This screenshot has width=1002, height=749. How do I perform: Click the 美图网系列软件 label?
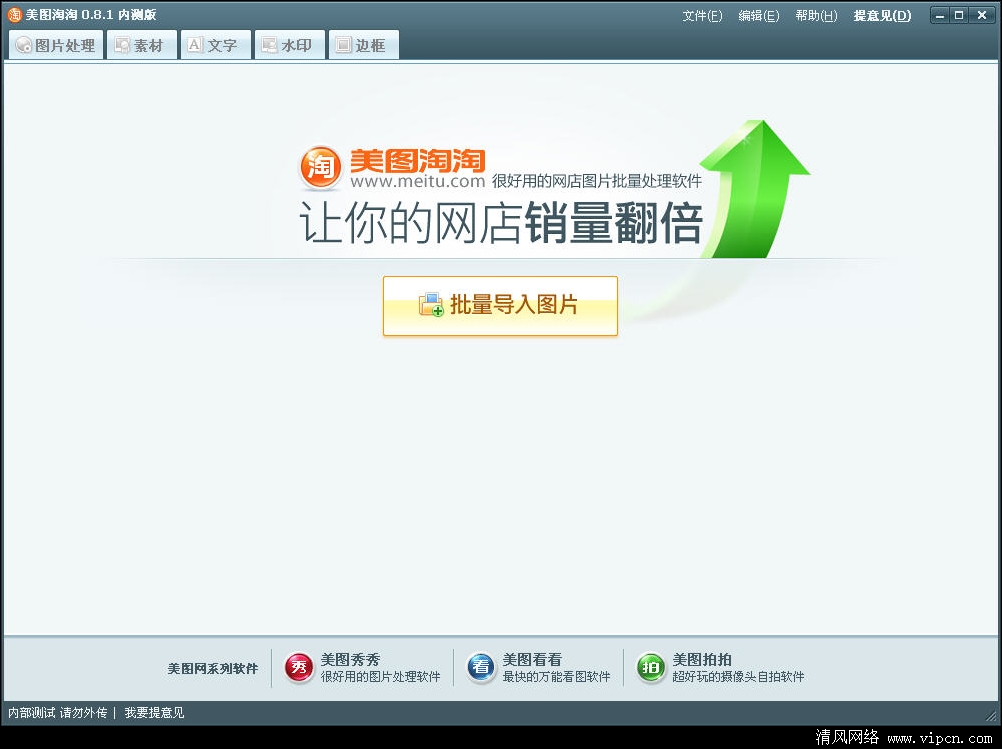click(213, 668)
